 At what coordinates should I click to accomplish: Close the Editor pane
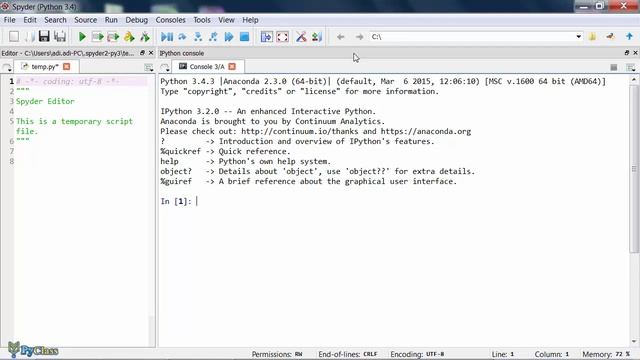point(151,53)
